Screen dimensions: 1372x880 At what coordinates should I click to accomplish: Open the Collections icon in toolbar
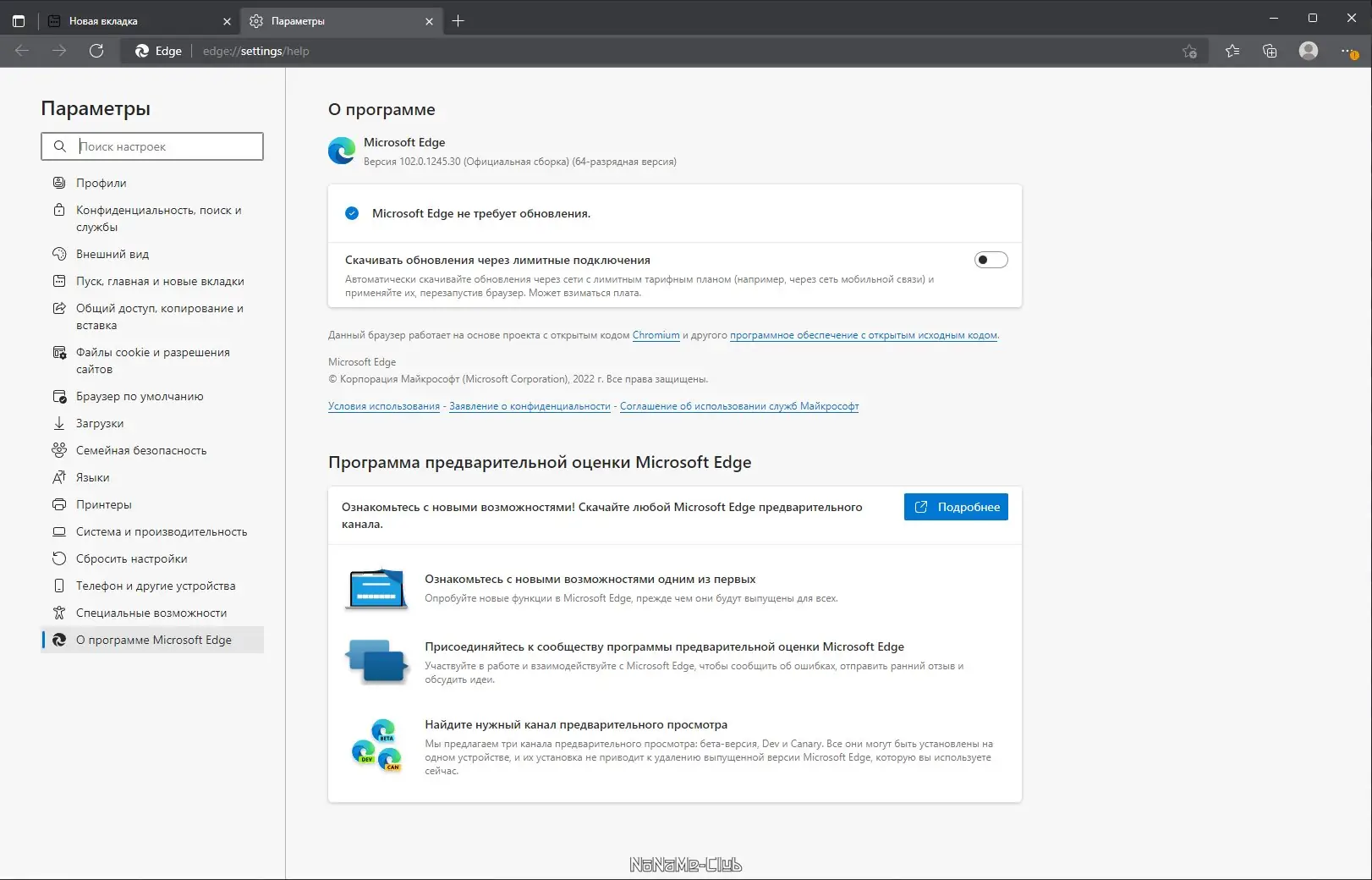(1270, 51)
